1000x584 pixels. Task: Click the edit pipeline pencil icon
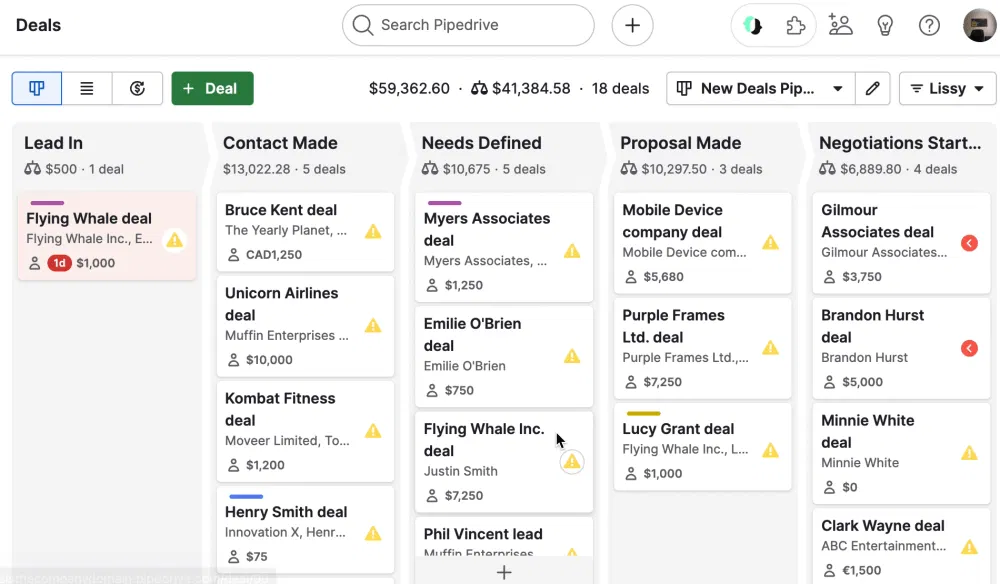click(872, 88)
